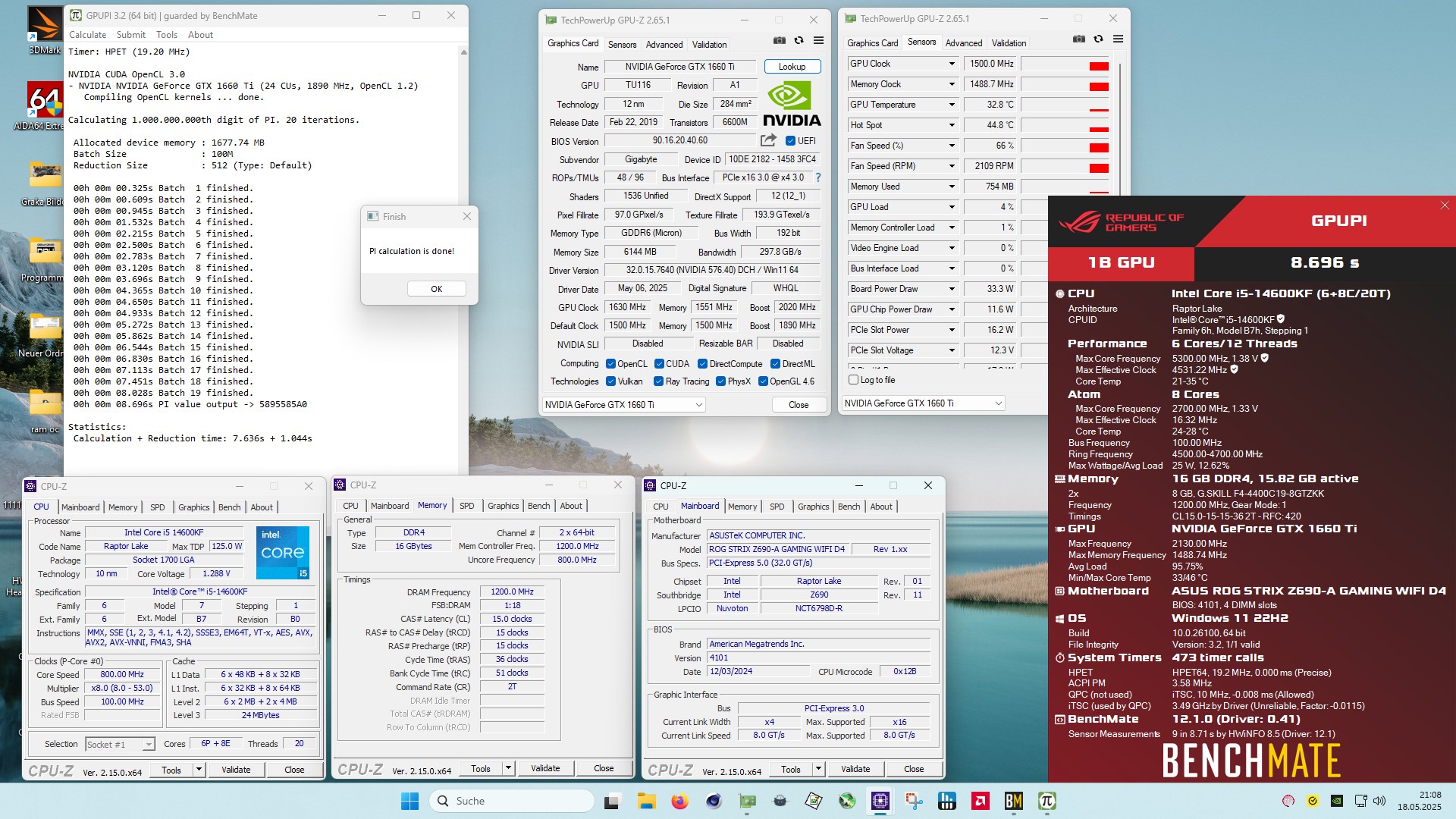The height and width of the screenshot is (819, 1456).
Task: Open the hamburger menu in the left GPU-Z window
Action: [x=819, y=41]
